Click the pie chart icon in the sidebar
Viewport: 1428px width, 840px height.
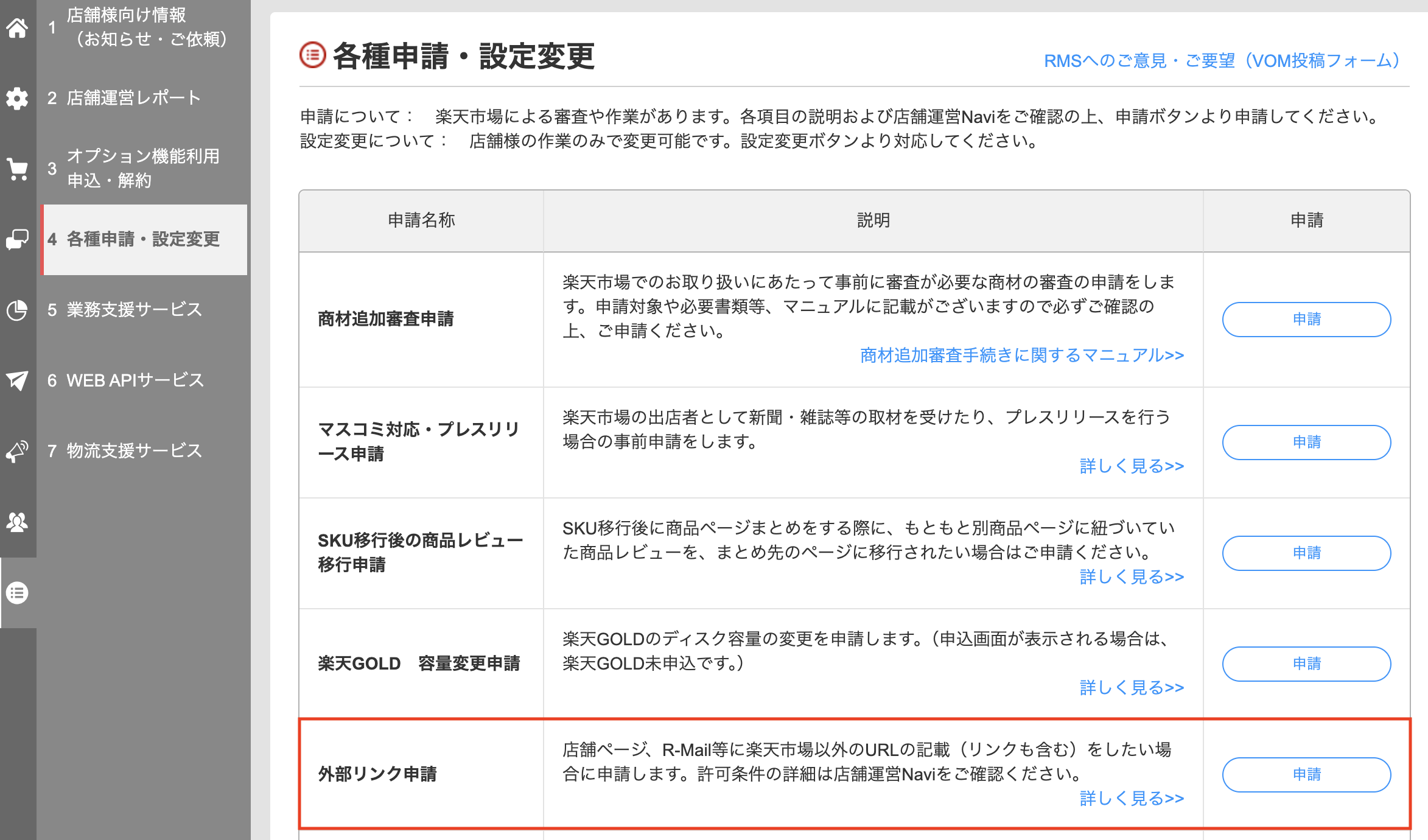(17, 310)
